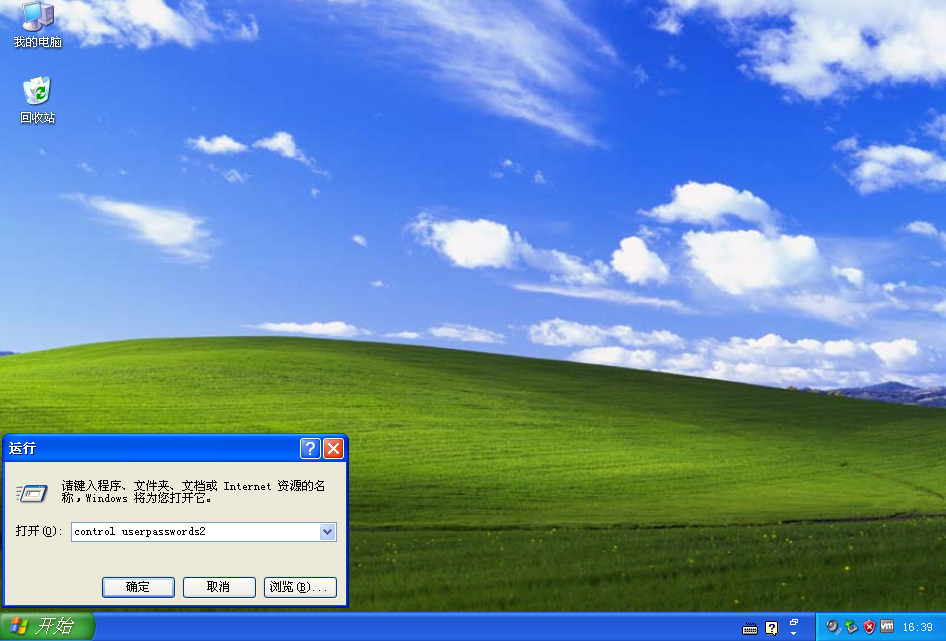Open the 浏览(B) browse dialog
Viewport: 946px width, 641px height.
[301, 587]
